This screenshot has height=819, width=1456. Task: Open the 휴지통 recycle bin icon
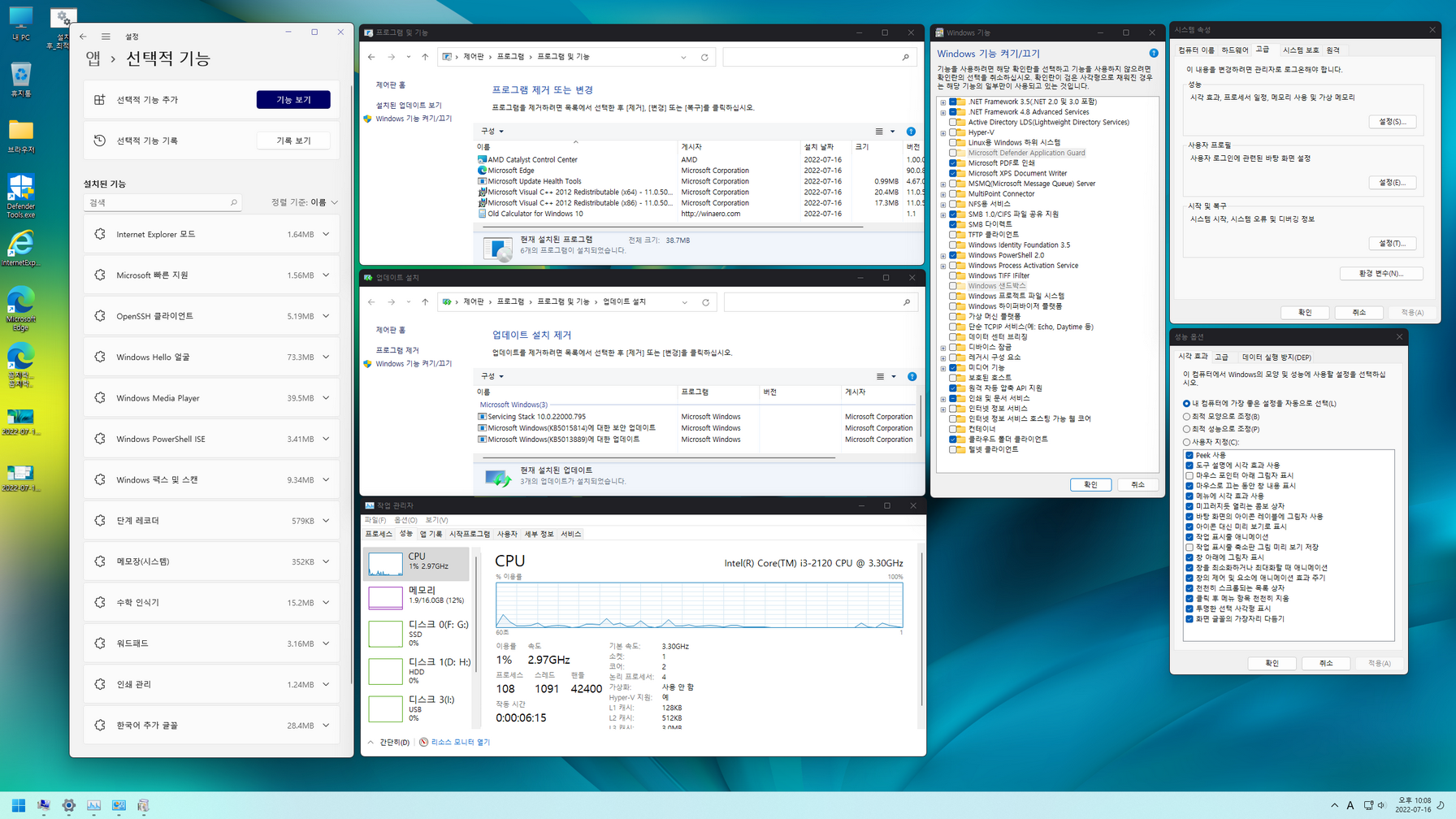(x=20, y=80)
